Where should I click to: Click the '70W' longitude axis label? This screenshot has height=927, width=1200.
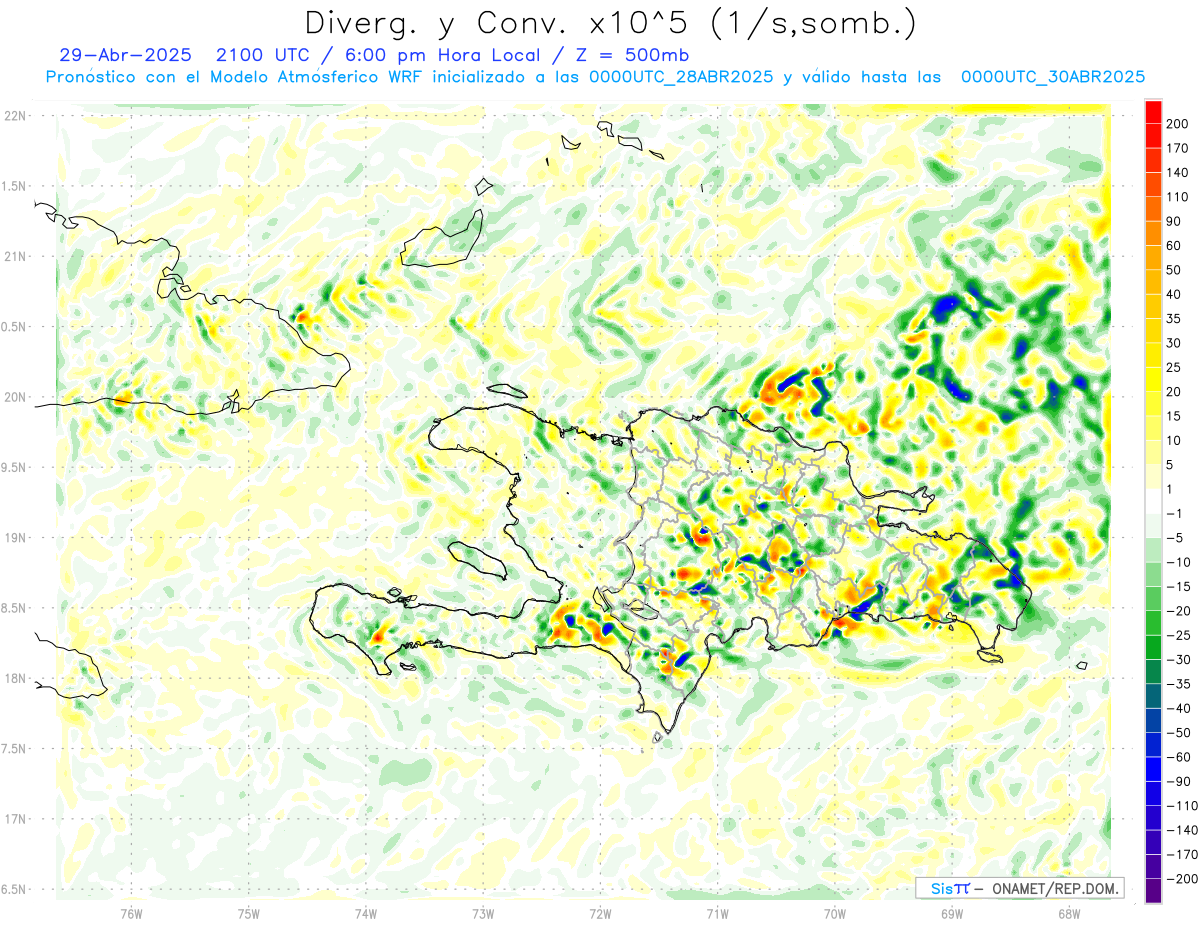coord(835,913)
